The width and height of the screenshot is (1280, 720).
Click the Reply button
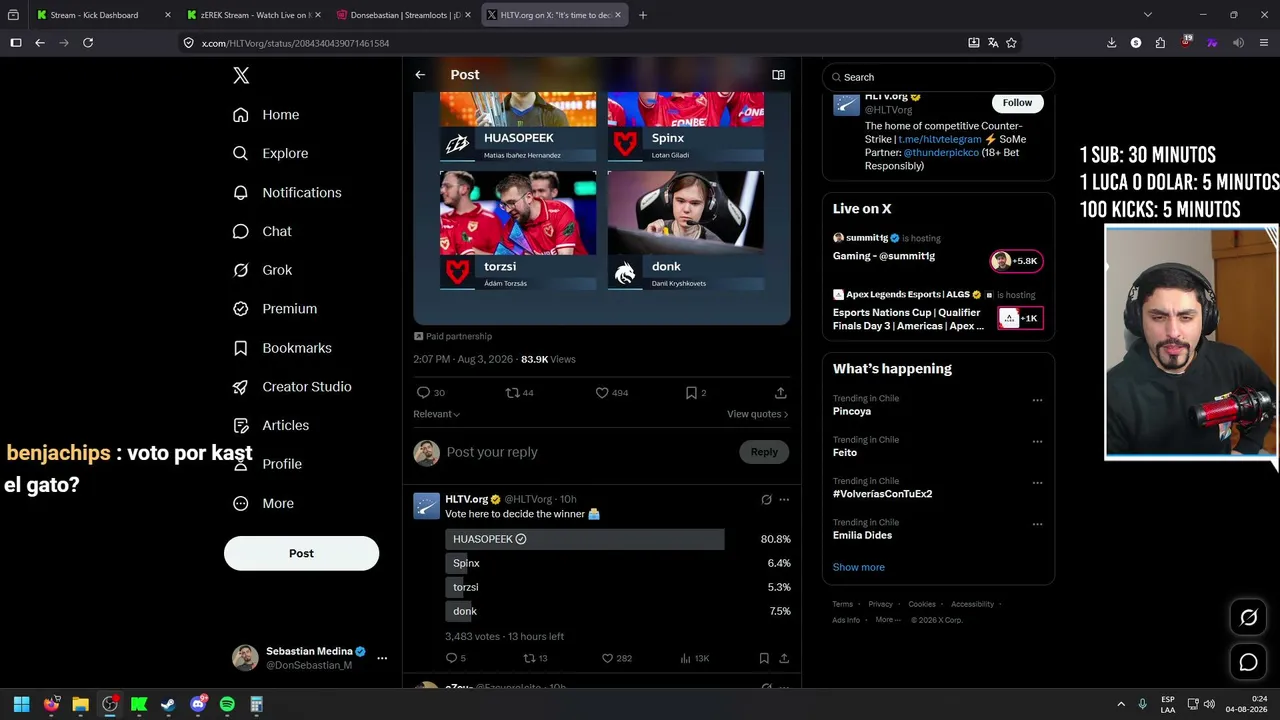pos(764,452)
